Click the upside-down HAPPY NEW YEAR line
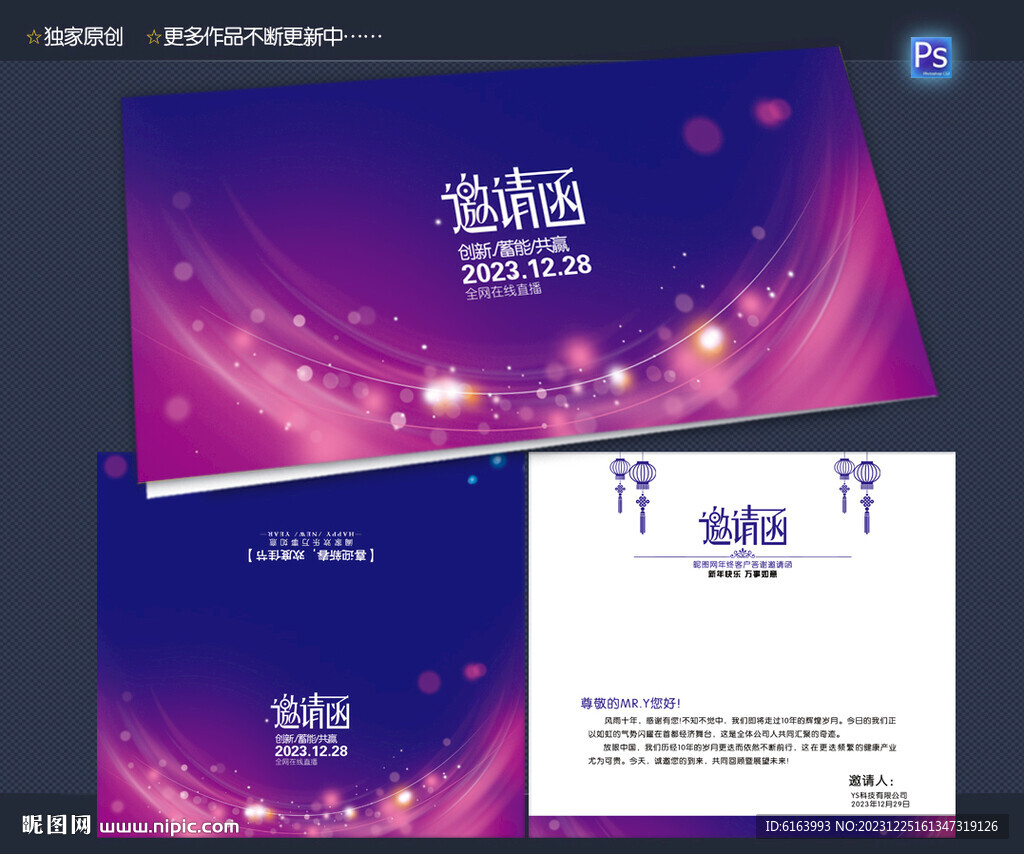 point(311,533)
